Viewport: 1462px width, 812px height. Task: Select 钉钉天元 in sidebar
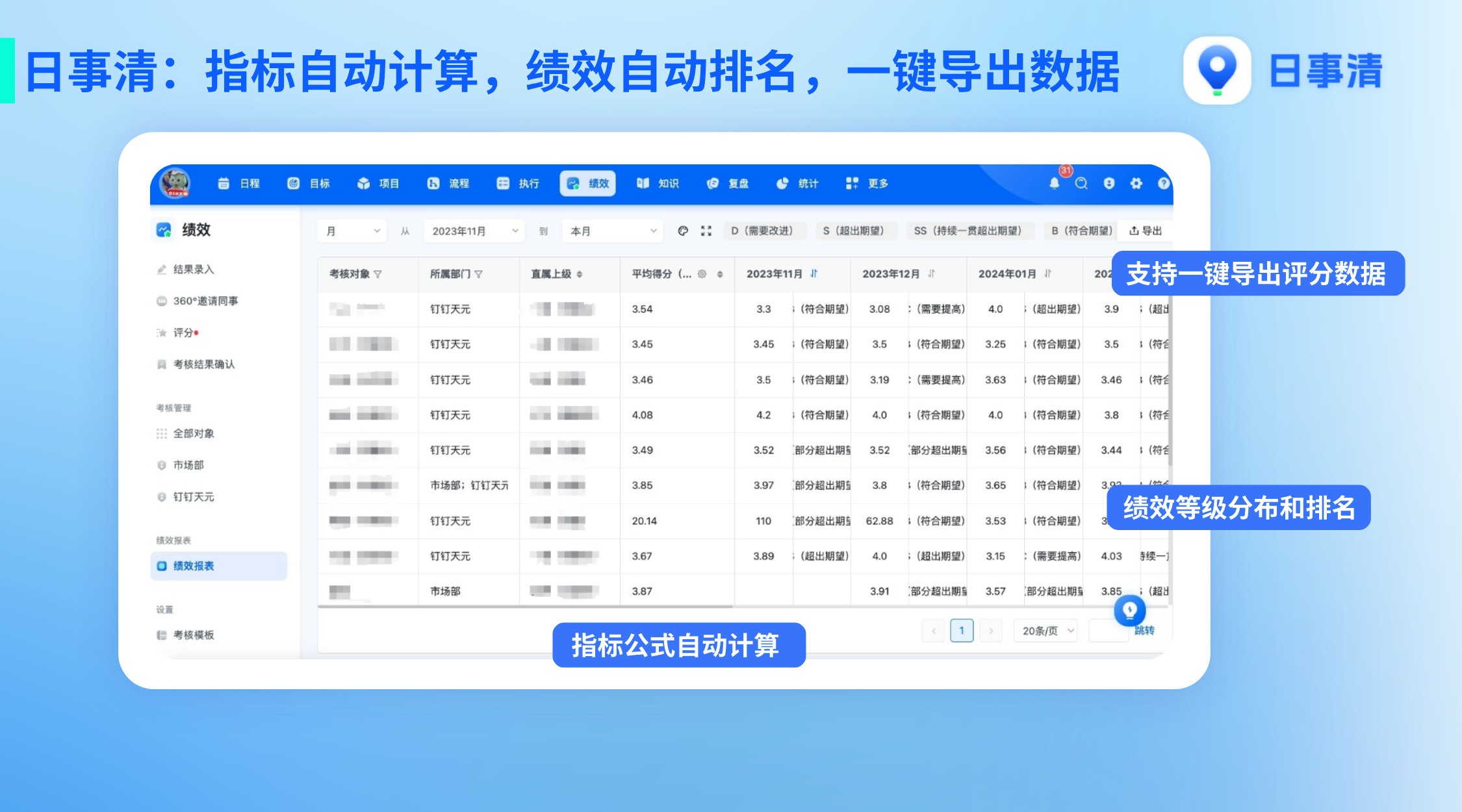point(194,497)
